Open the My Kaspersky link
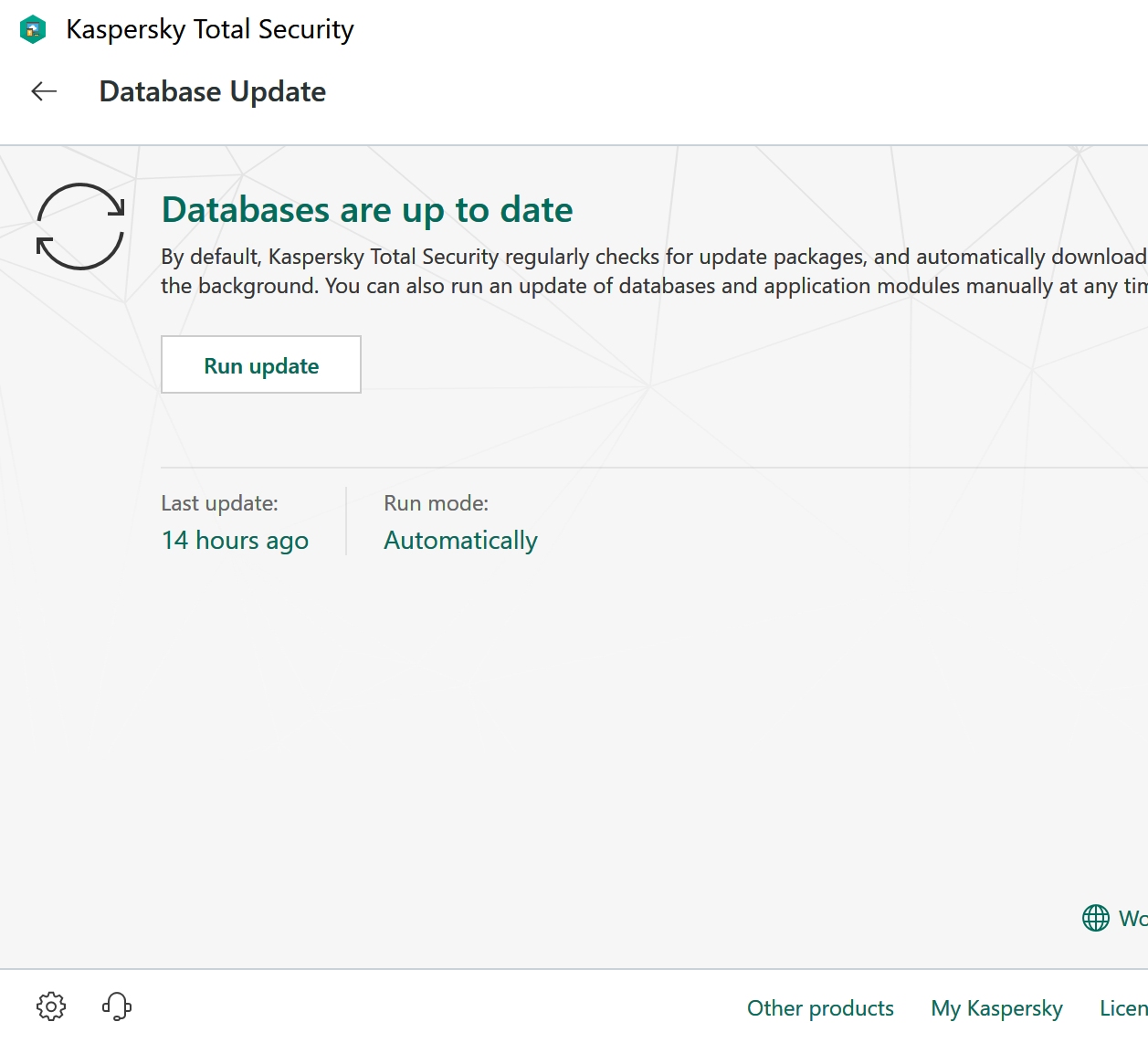 pos(996,1008)
